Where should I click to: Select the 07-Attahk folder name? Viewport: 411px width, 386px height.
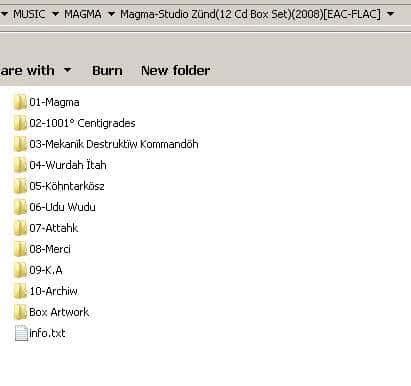[54, 228]
